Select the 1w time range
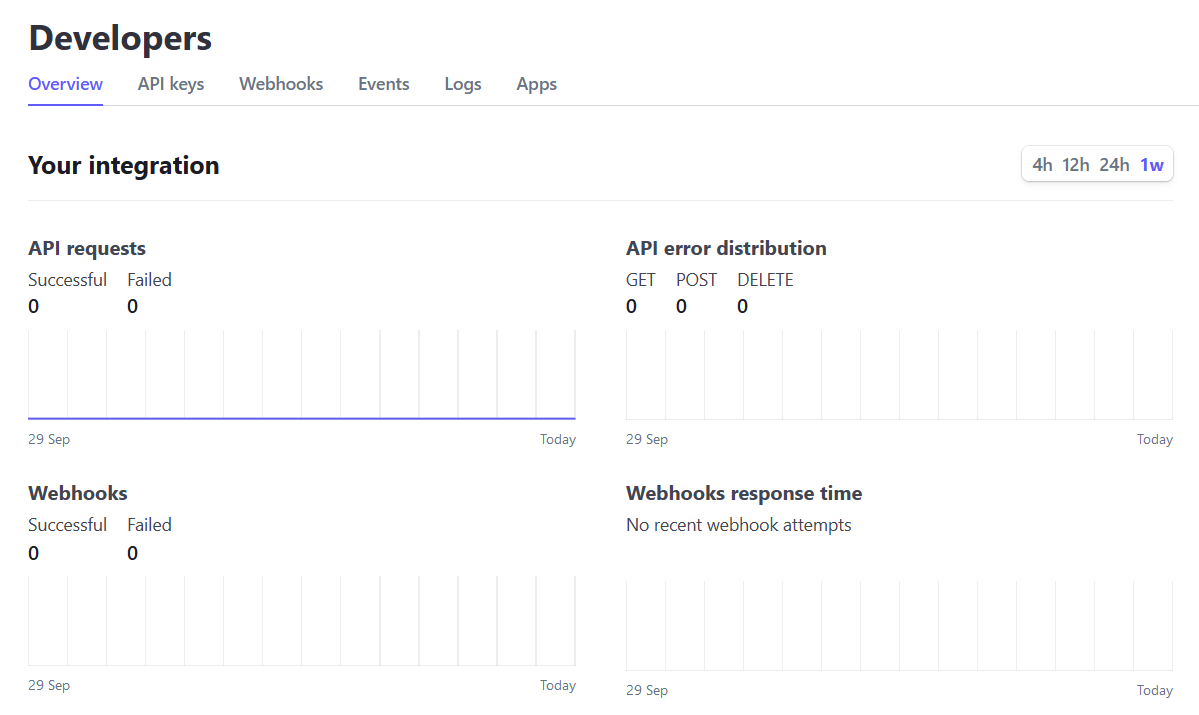Screen dimensions: 1199x715 coord(1152,165)
